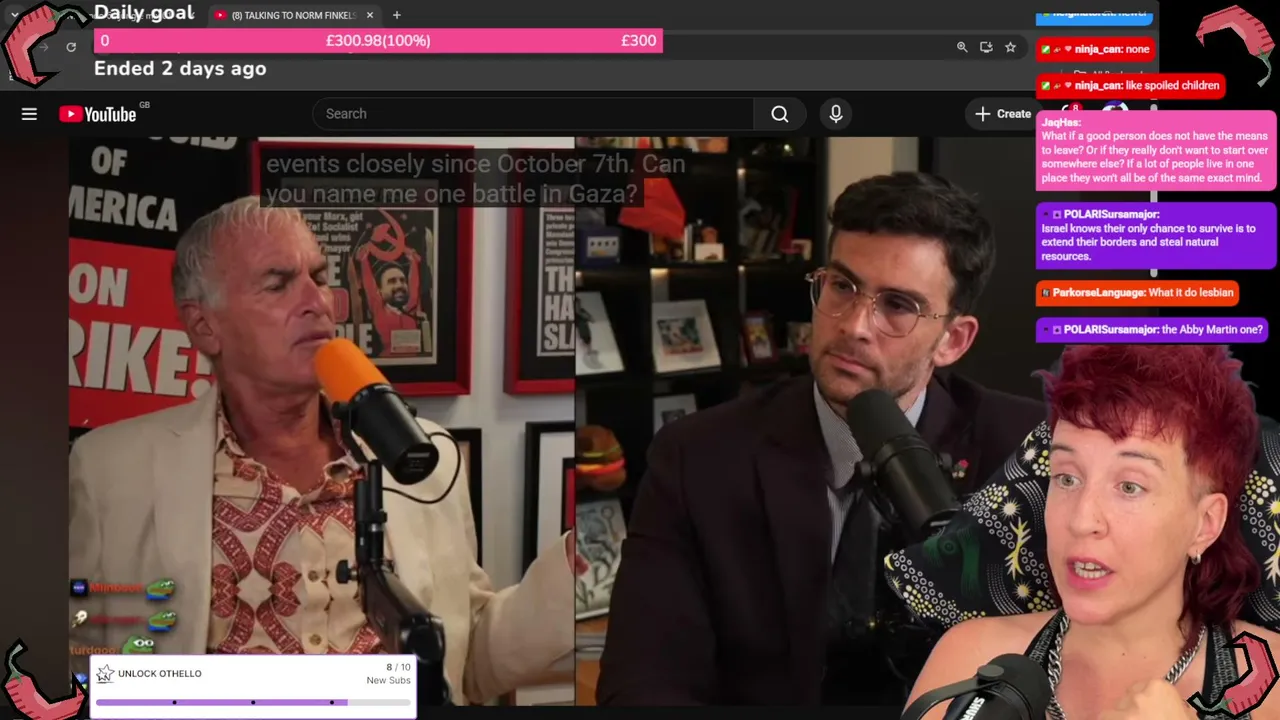Open the browser zoom magnifier icon
The image size is (1280, 720).
coord(962,47)
